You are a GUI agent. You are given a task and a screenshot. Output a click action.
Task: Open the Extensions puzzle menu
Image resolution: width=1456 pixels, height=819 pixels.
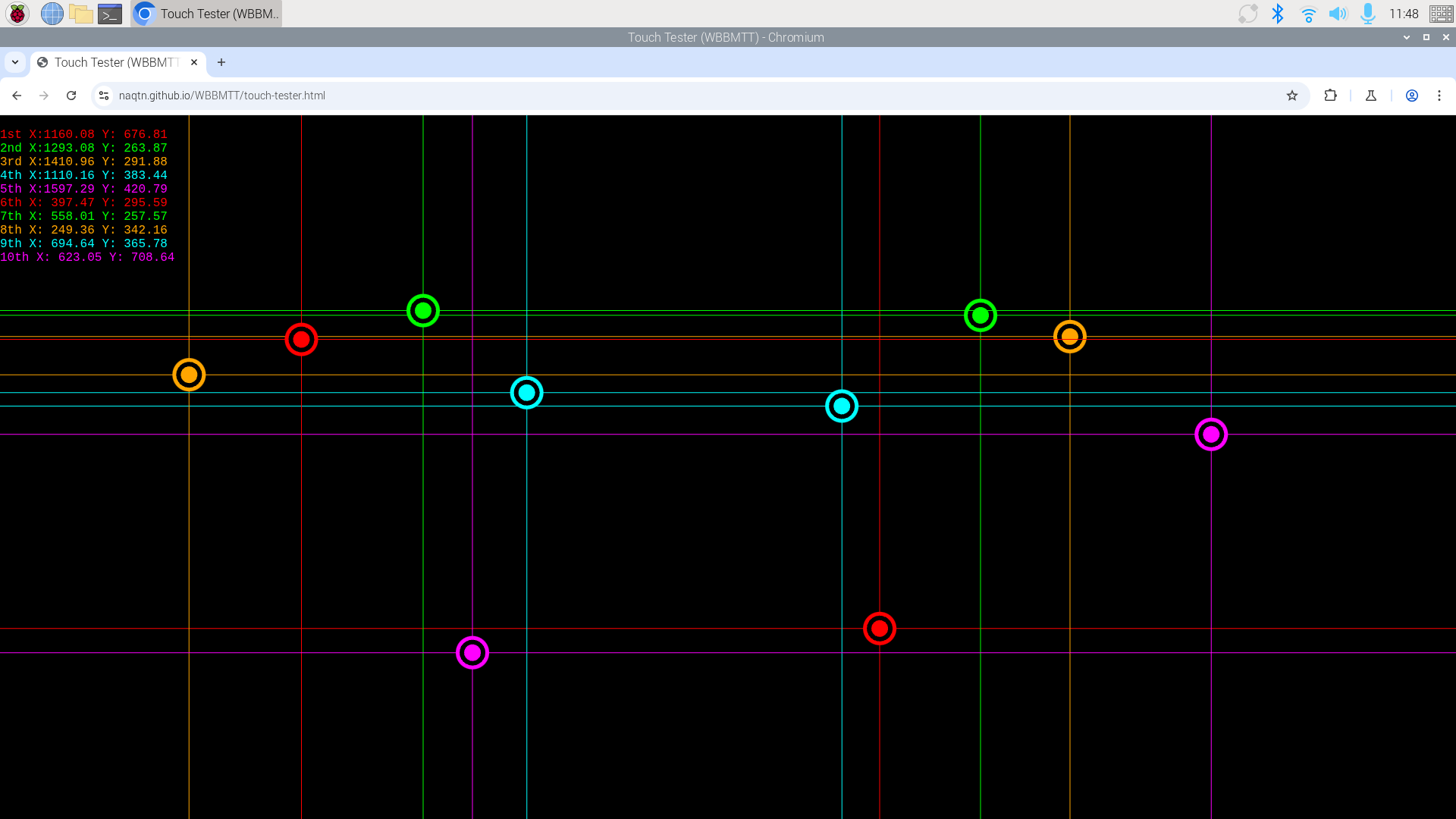click(1330, 96)
